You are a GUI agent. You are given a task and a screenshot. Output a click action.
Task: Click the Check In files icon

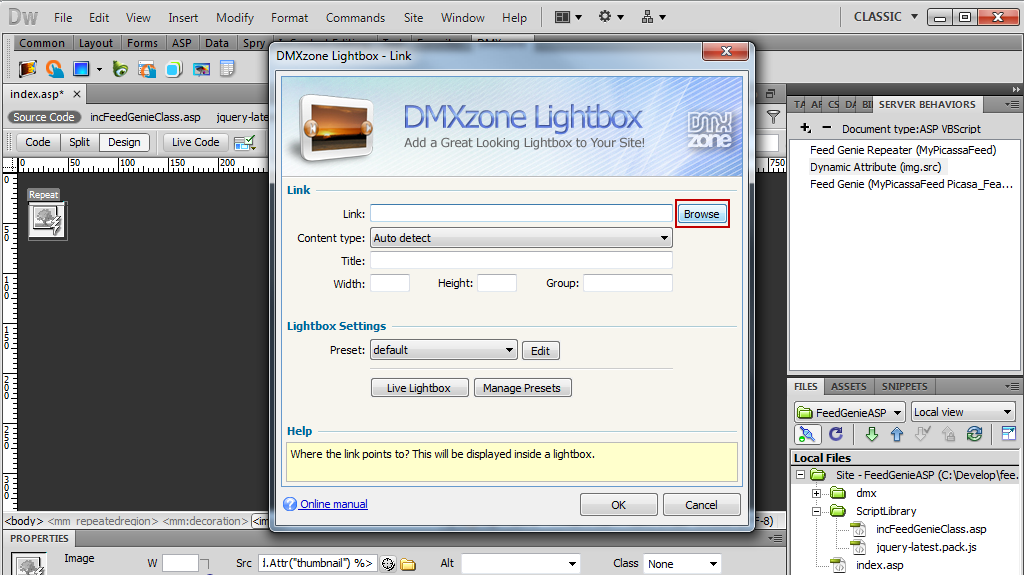point(948,434)
